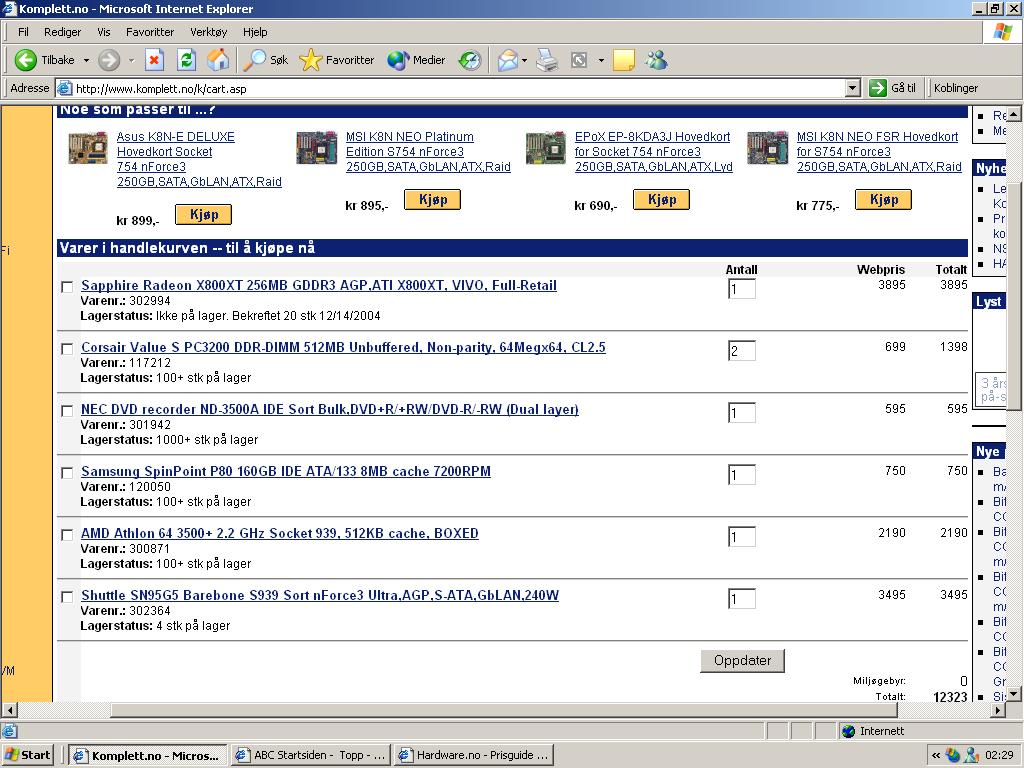Click the horizontal scrollbar thumb

click(504, 709)
